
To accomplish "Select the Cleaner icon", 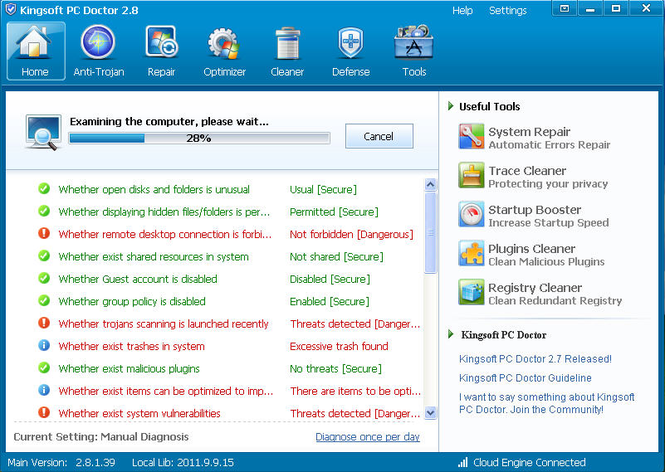I will pyautogui.click(x=287, y=51).
